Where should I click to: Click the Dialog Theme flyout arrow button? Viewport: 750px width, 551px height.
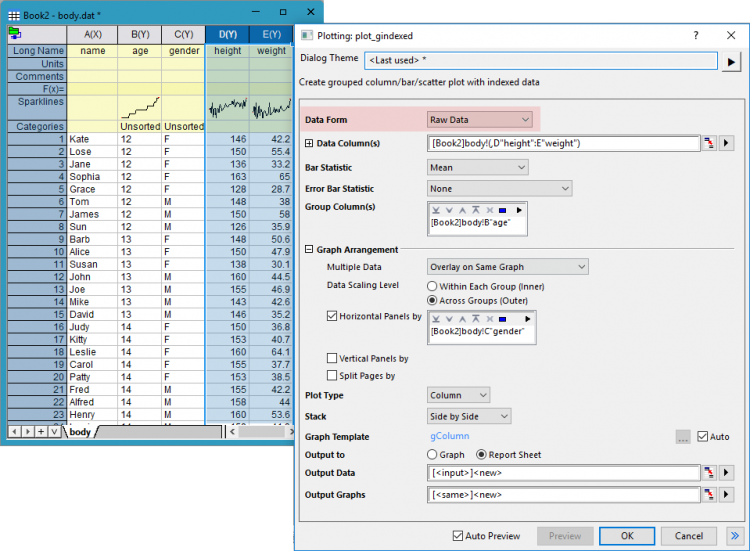[x=731, y=62]
